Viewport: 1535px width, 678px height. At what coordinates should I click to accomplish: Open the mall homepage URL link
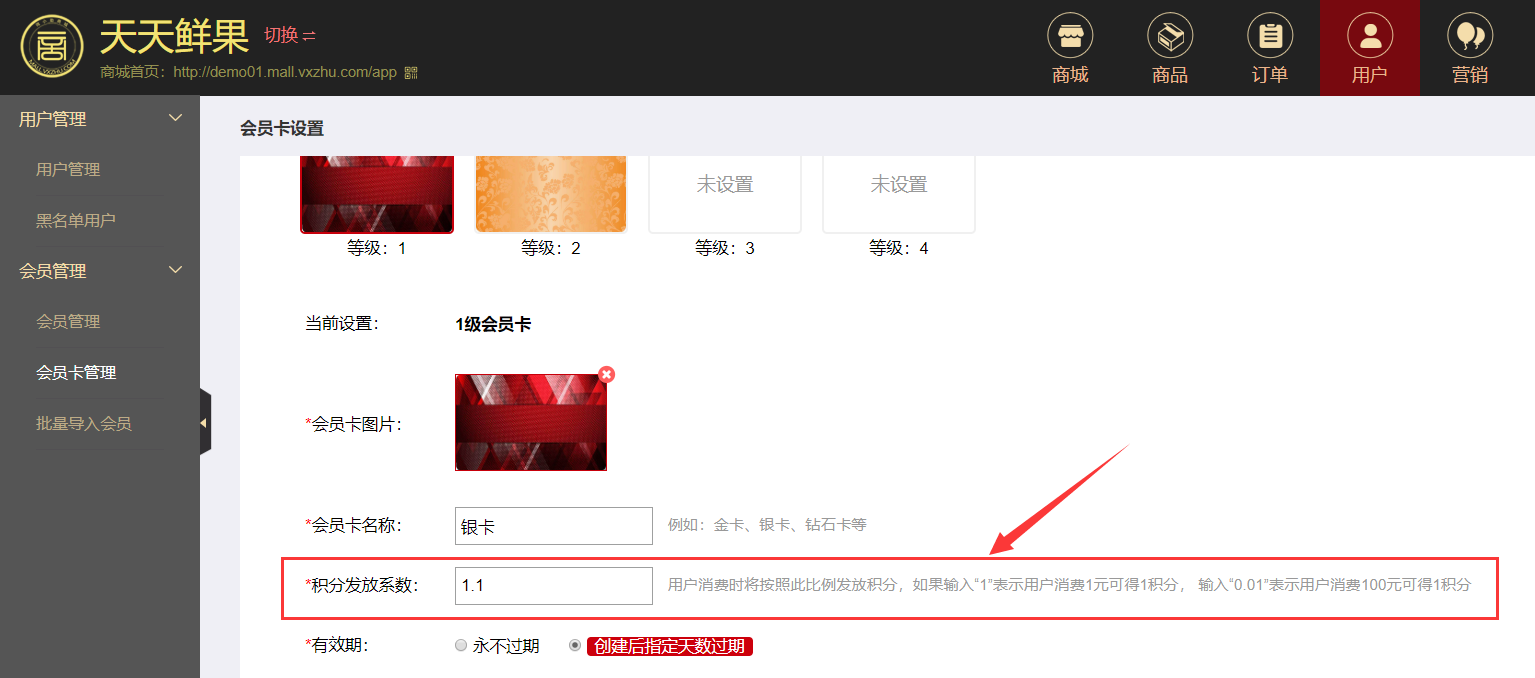pyautogui.click(x=285, y=73)
